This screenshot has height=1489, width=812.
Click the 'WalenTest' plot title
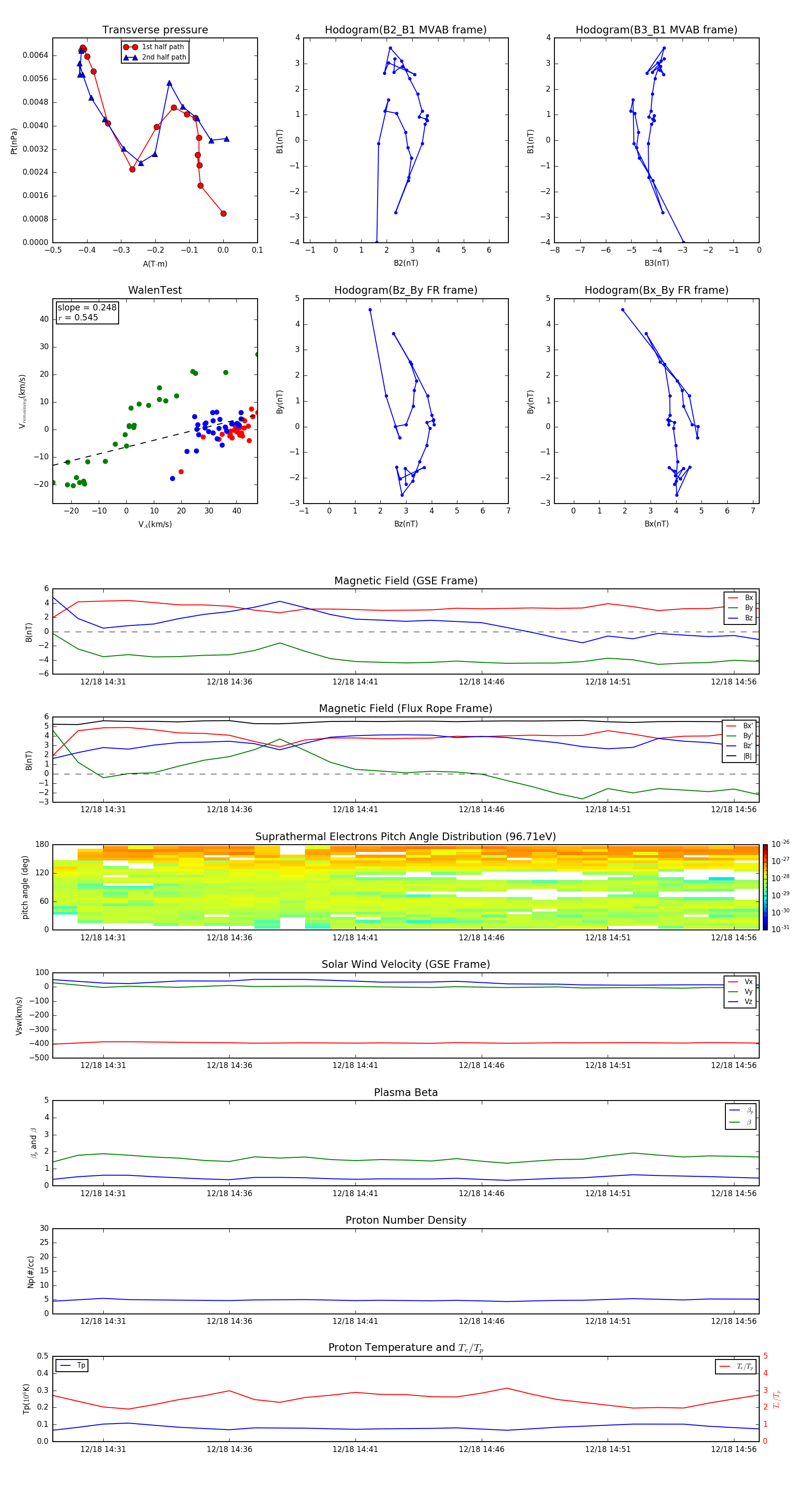155,290
